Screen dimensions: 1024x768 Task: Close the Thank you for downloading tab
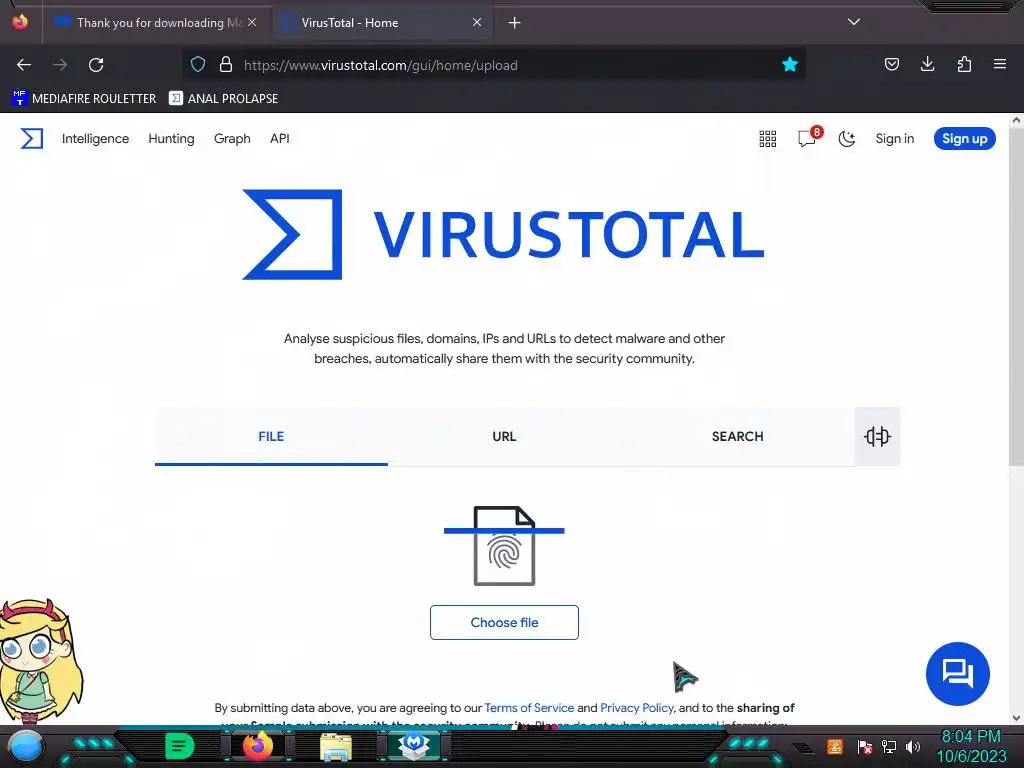(252, 22)
